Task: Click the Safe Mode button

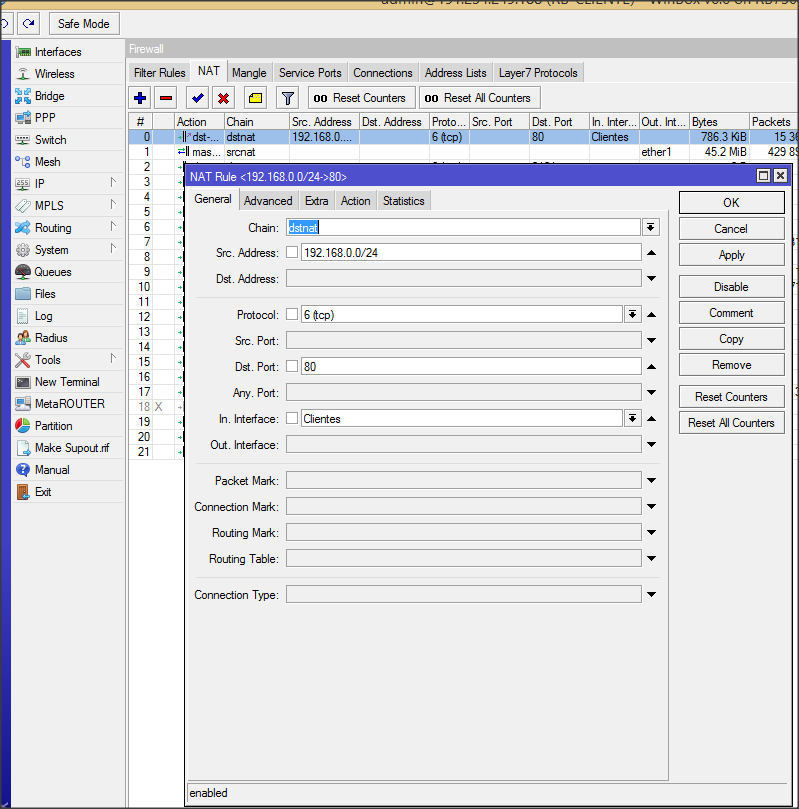Action: [82, 24]
